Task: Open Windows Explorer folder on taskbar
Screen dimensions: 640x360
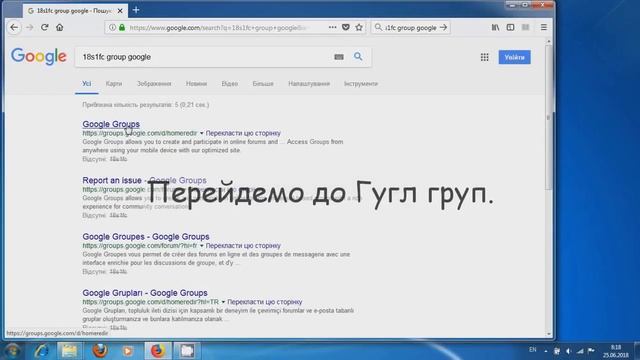Action: click(x=69, y=351)
